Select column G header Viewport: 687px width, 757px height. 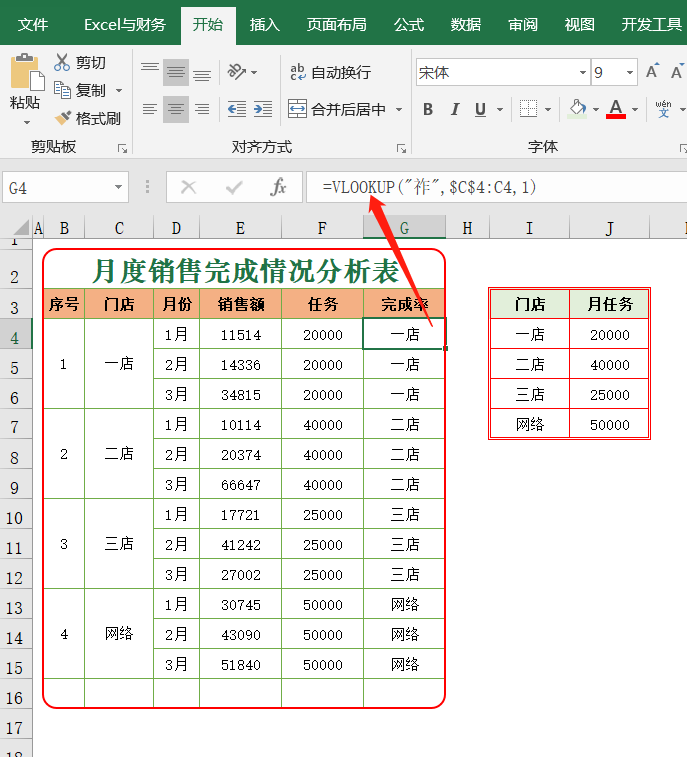pos(404,227)
